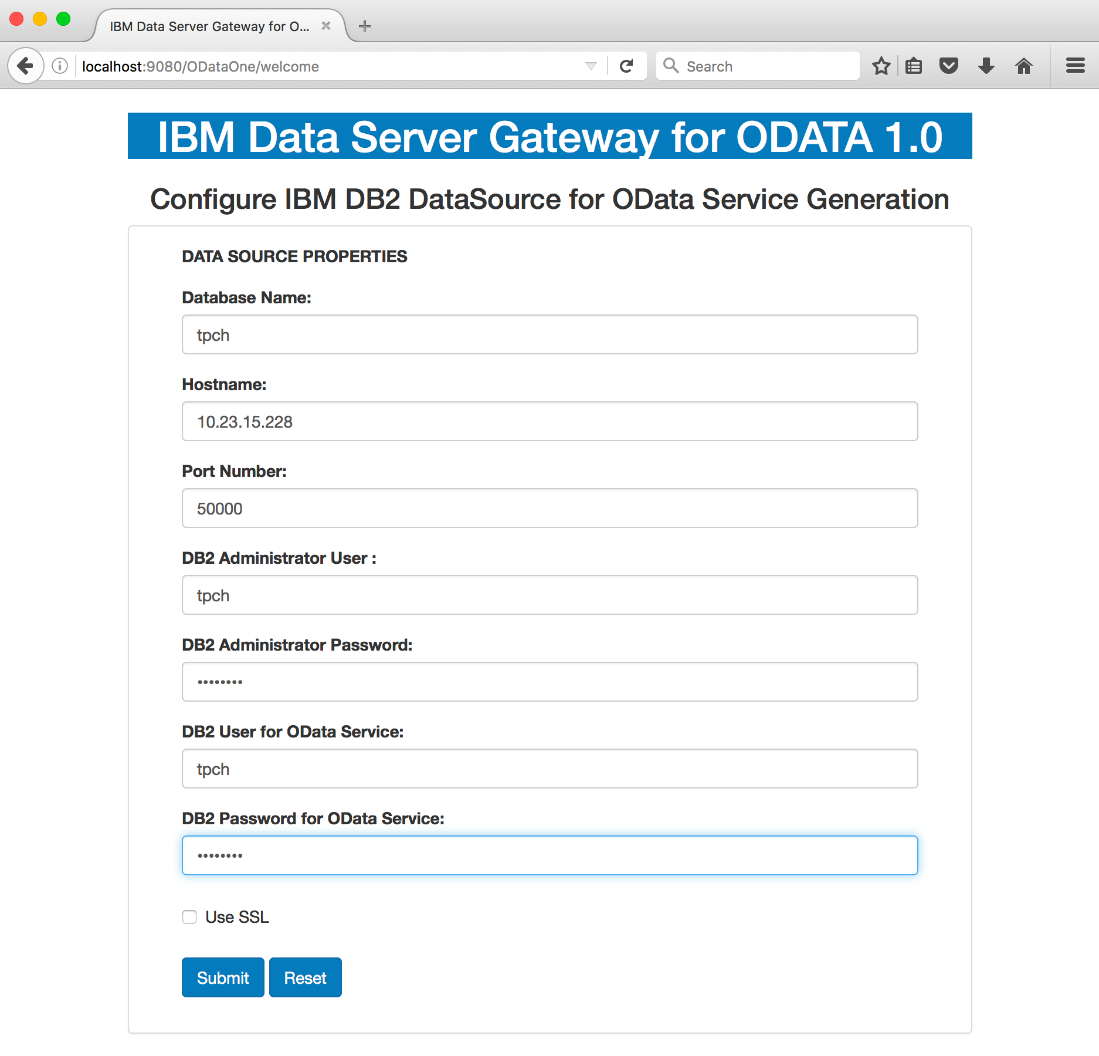Click the browser Search box
This screenshot has width=1099, height=1056.
tap(758, 66)
